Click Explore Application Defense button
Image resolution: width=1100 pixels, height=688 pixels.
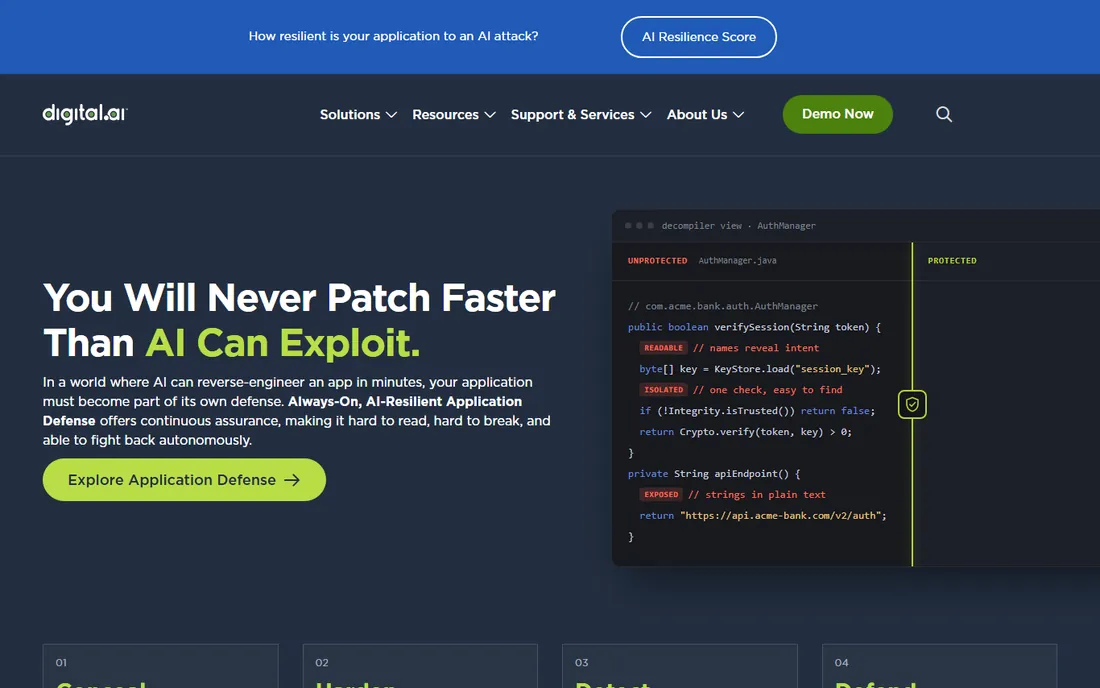[x=185, y=480]
